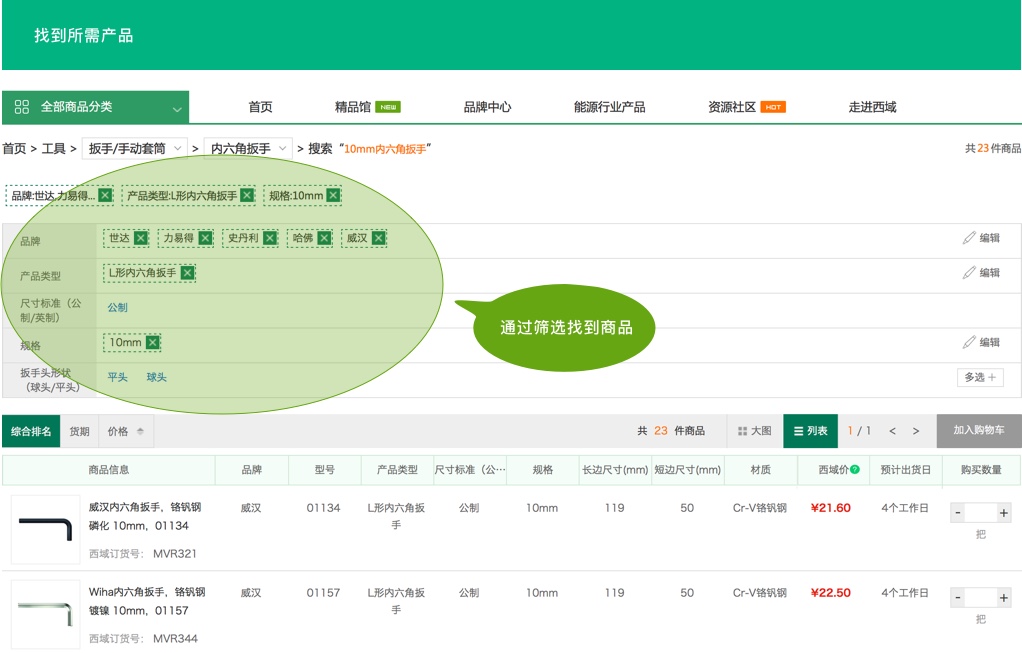Click the help icon next to 西域价
1022x653 pixels.
(855, 469)
